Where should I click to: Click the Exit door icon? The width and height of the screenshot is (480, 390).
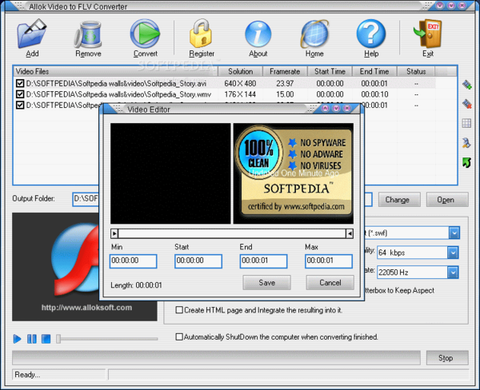point(428,33)
